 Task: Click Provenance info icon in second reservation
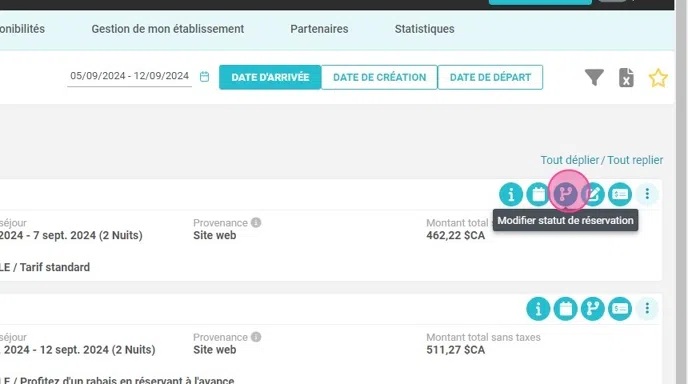(x=256, y=337)
